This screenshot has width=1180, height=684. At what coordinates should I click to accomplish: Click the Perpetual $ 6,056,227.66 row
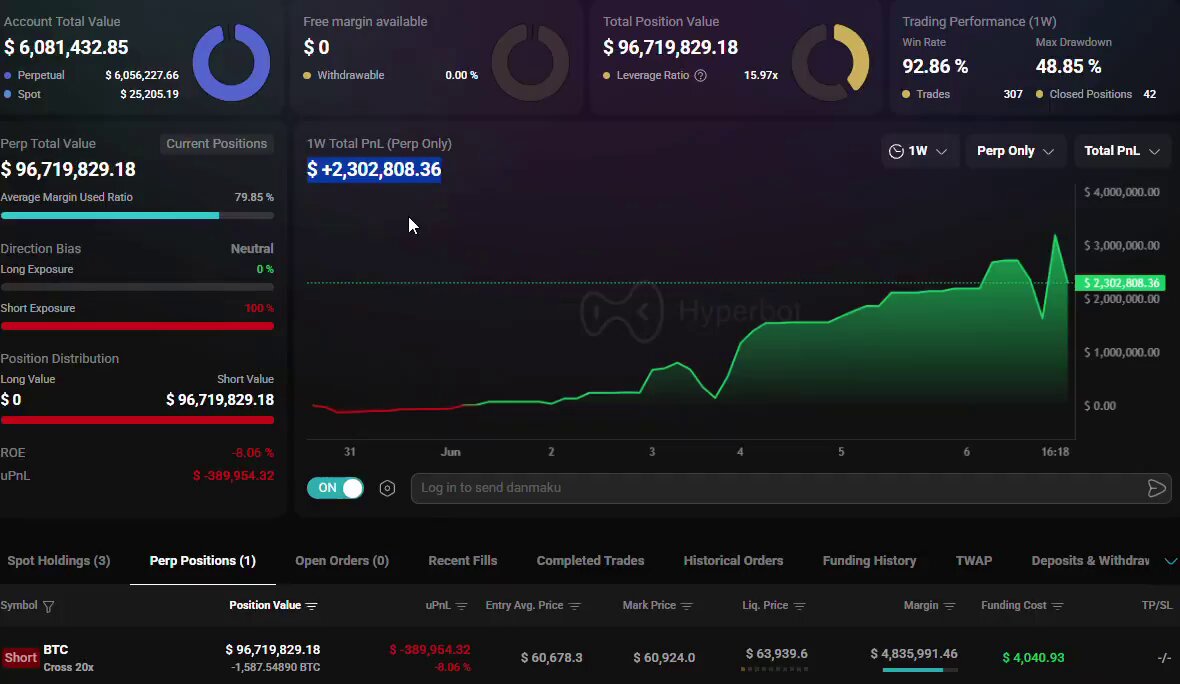pyautogui.click(x=91, y=75)
